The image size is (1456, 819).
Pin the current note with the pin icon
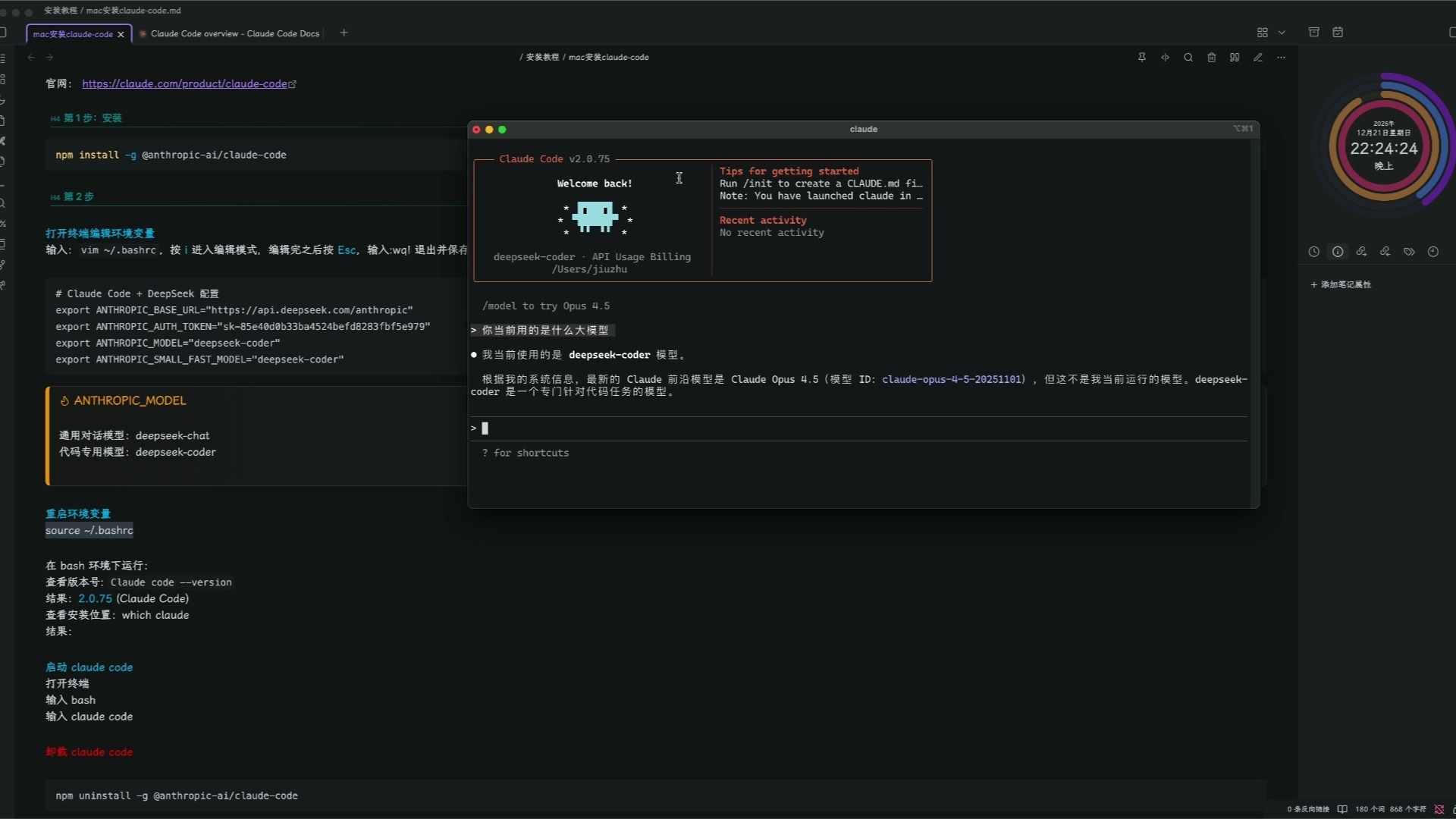pos(1142,58)
